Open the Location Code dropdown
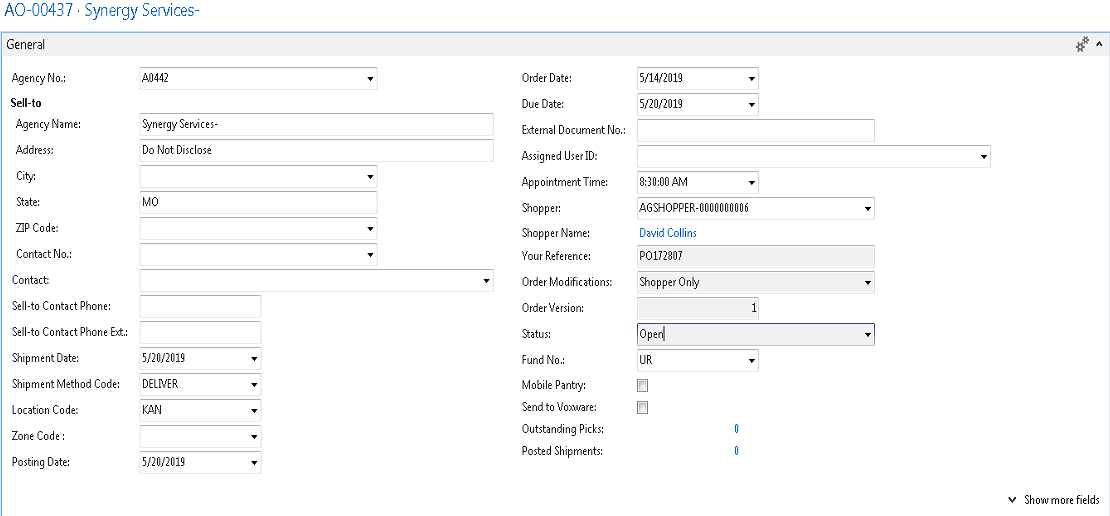Viewport: 1110px width, 516px height. point(253,410)
